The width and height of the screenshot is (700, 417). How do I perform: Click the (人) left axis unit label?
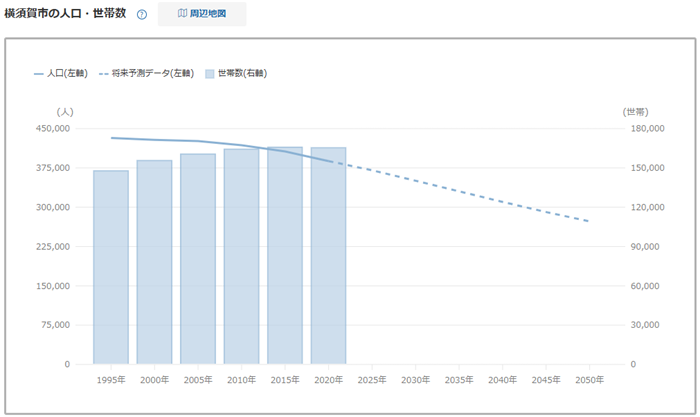(x=65, y=112)
